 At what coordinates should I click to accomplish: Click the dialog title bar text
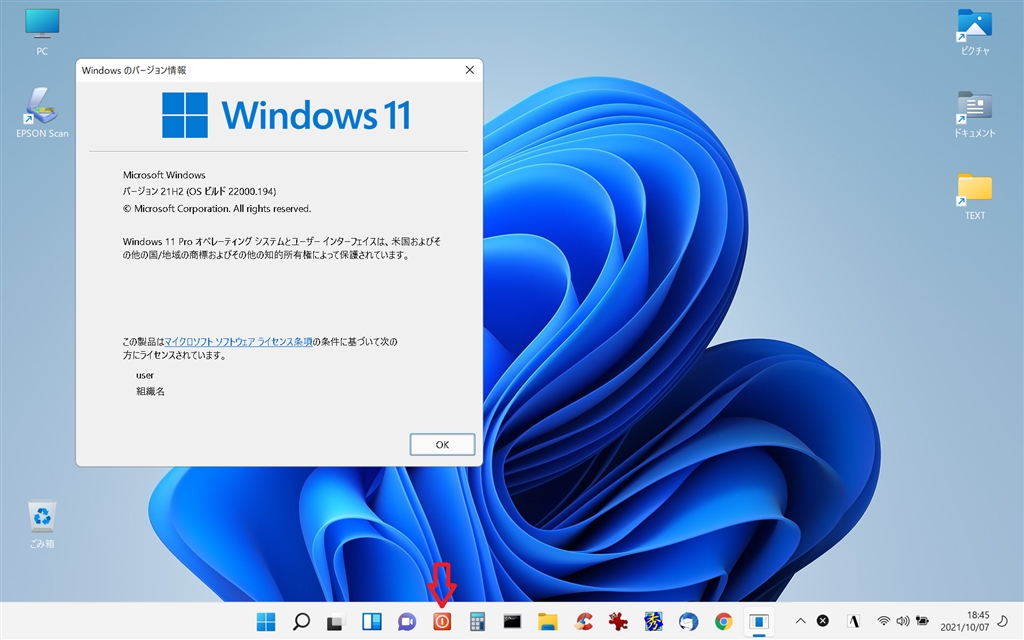tap(134, 71)
